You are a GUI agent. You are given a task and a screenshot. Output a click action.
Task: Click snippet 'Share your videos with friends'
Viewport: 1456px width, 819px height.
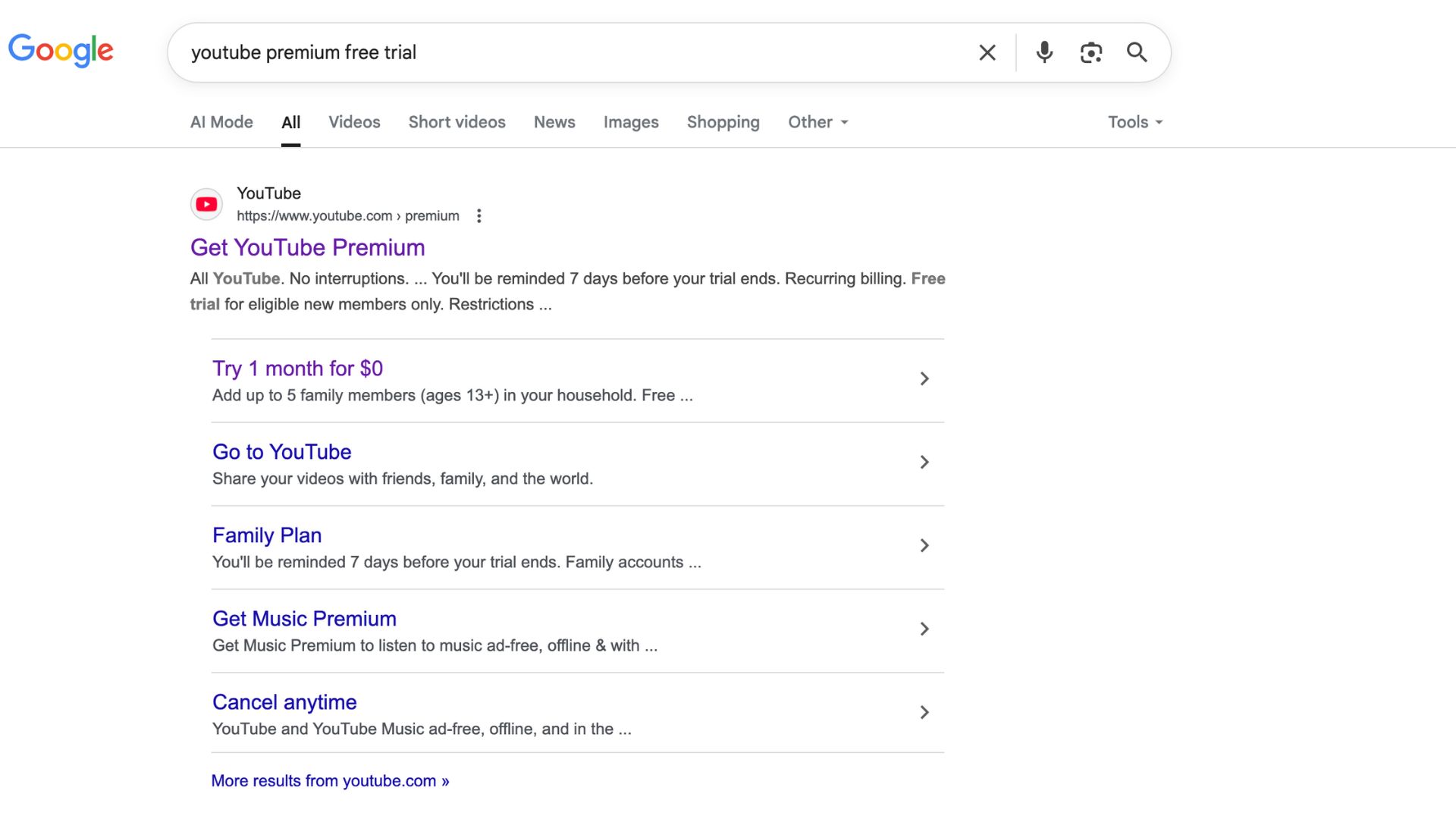403,479
